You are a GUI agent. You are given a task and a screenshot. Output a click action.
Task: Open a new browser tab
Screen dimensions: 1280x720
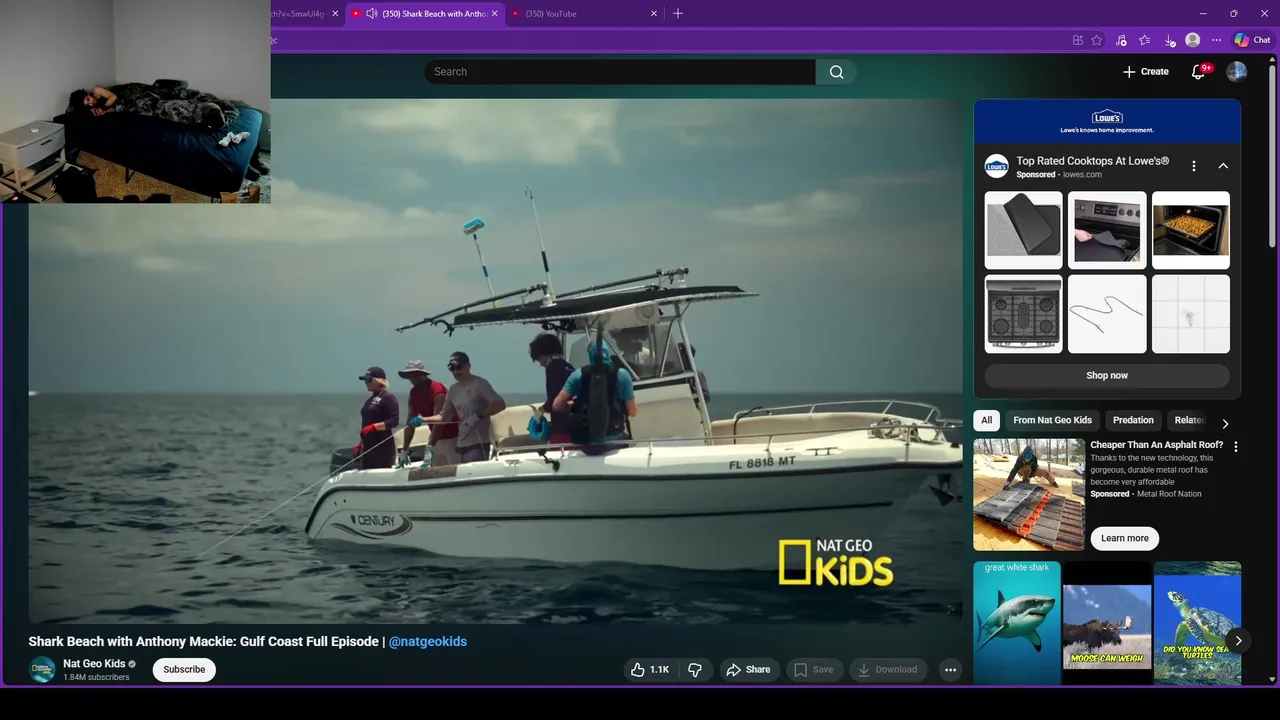click(678, 13)
